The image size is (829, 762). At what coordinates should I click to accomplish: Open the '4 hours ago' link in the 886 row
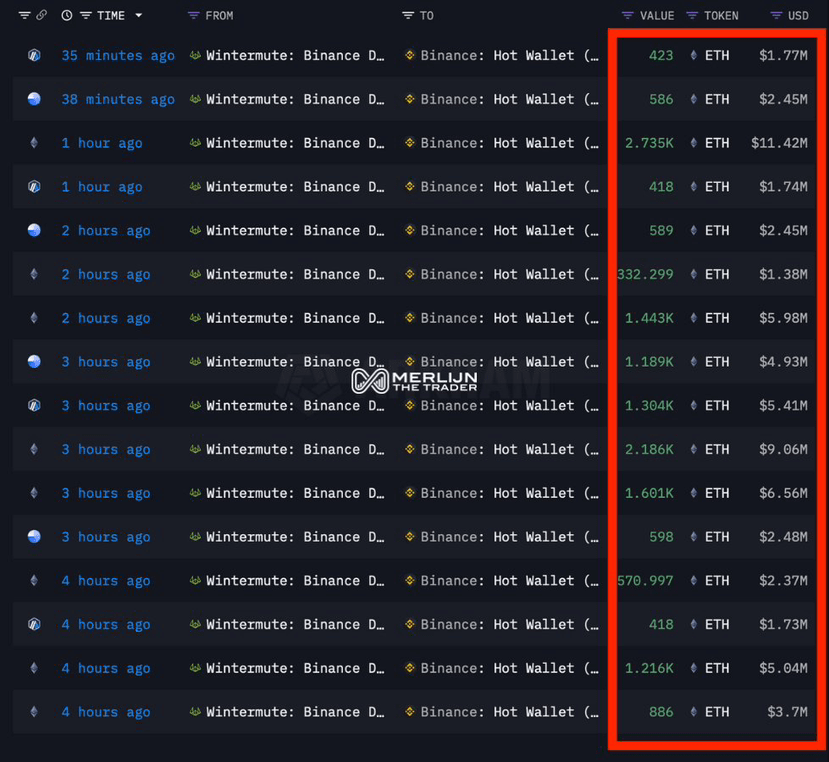[106, 712]
